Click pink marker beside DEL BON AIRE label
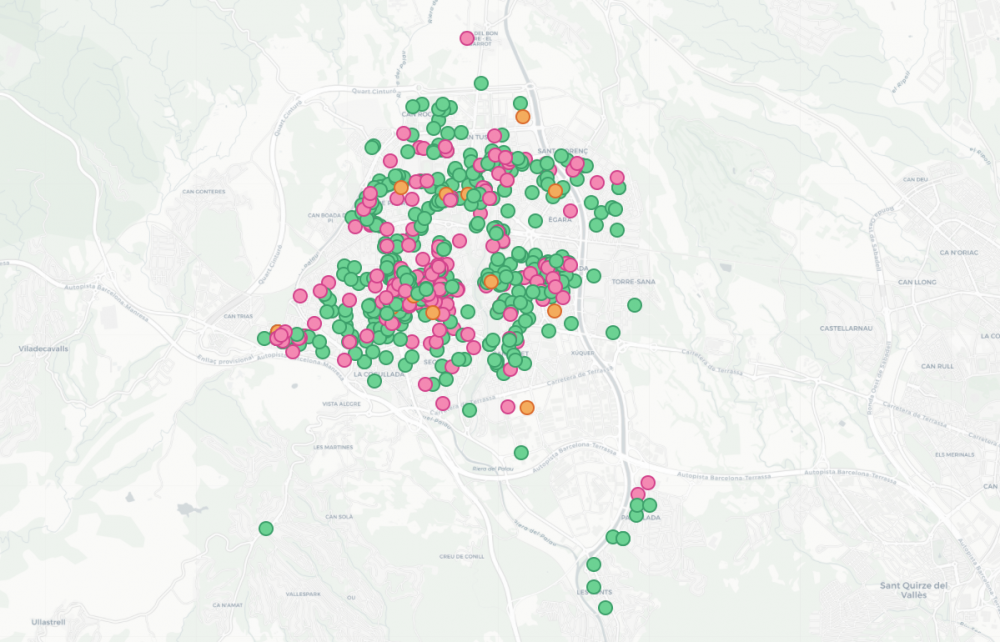Viewport: 1000px width, 642px height. click(467, 38)
